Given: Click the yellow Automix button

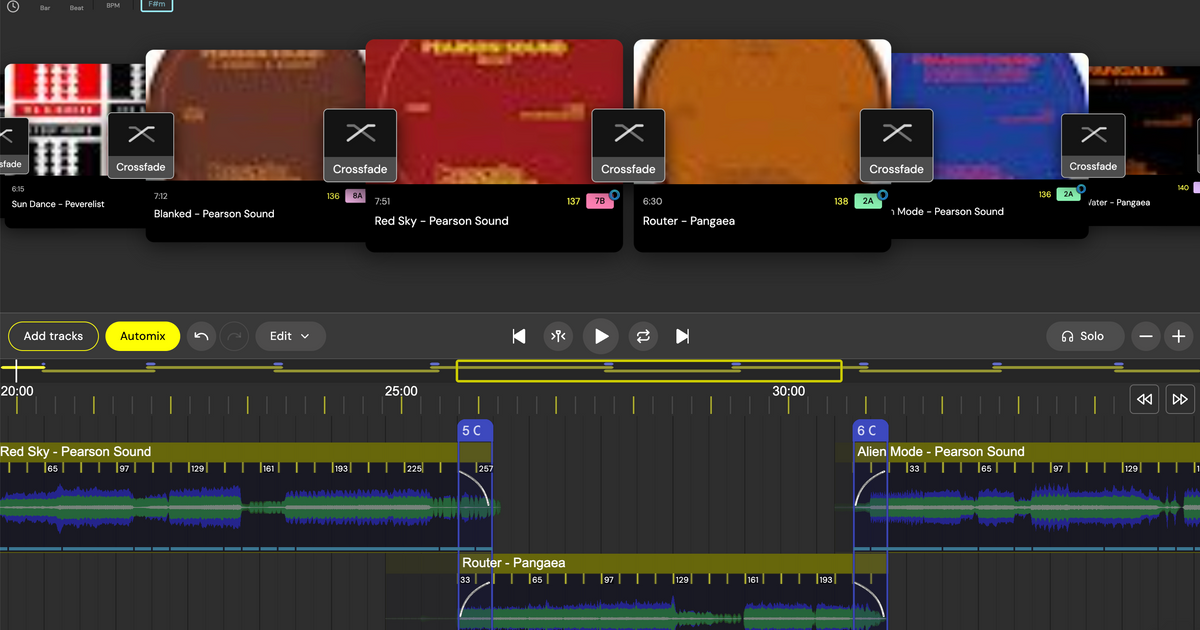Looking at the screenshot, I should (x=142, y=337).
